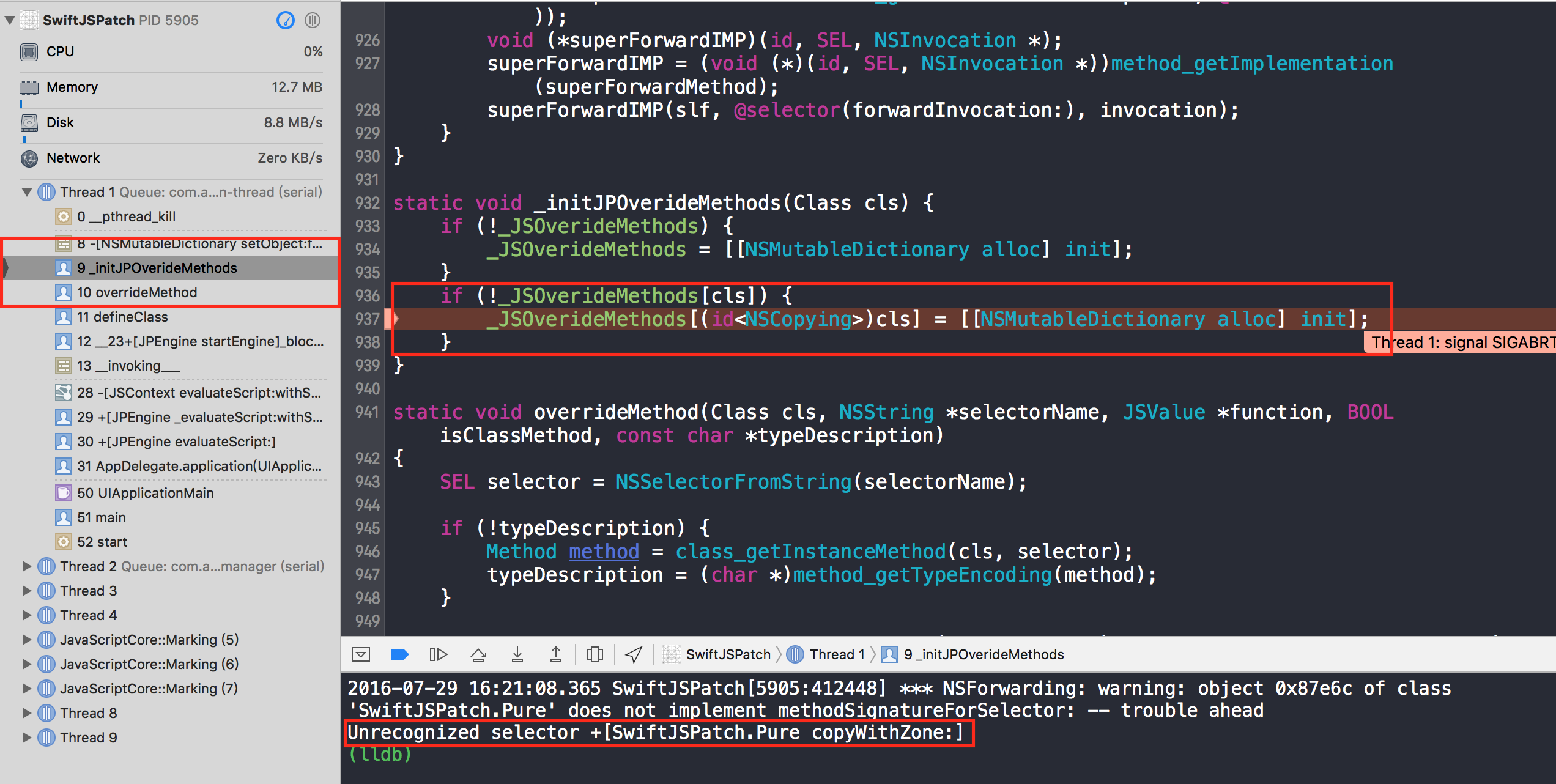Toggle the breakpoint marker on line 937
The height and width of the screenshot is (784, 1556).
[366, 319]
